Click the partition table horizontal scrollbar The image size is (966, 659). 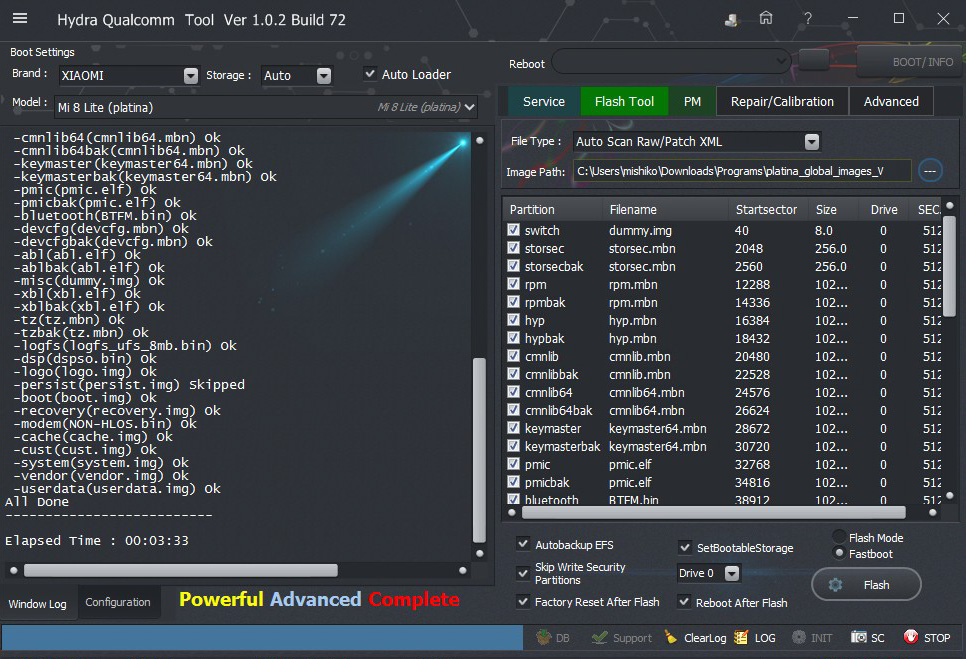(x=713, y=512)
